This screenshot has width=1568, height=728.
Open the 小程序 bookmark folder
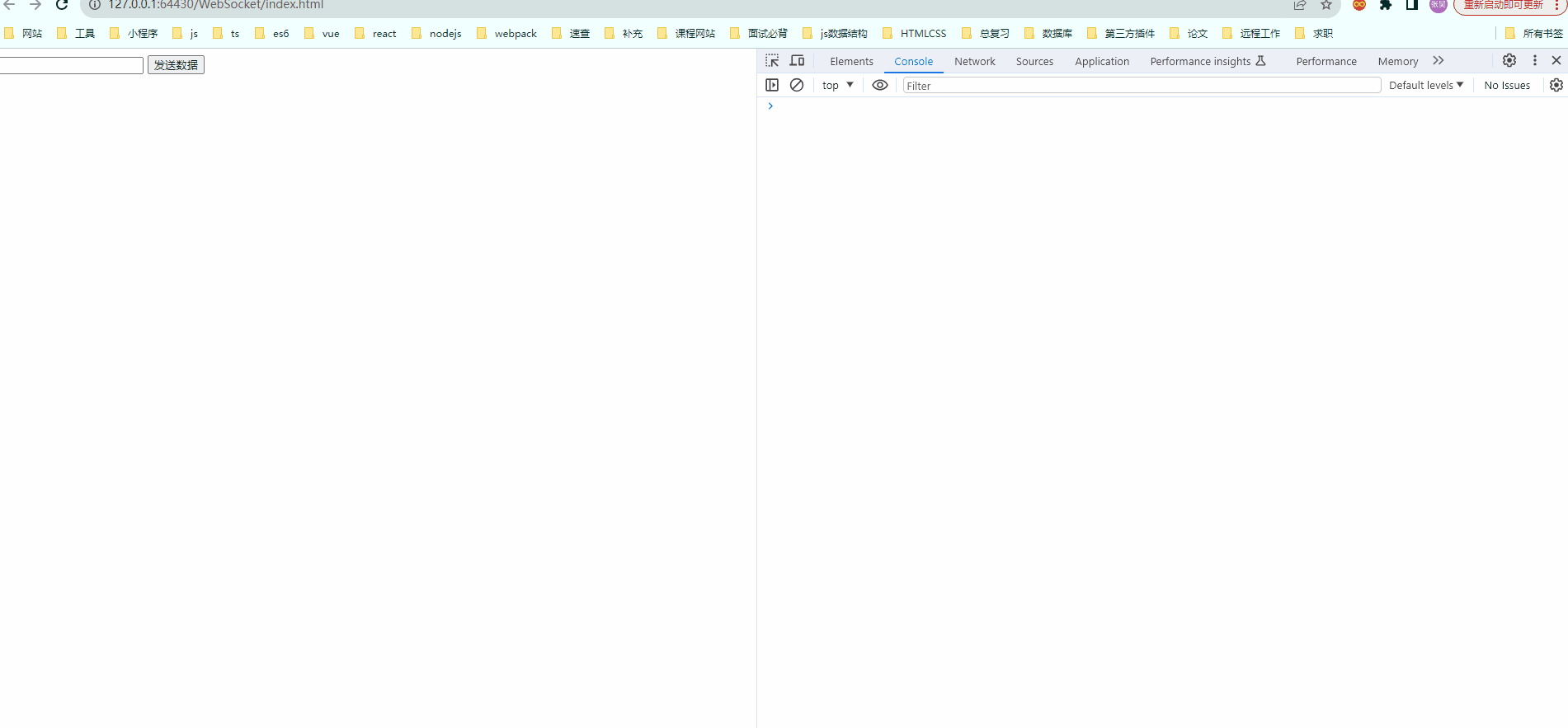click(x=134, y=33)
